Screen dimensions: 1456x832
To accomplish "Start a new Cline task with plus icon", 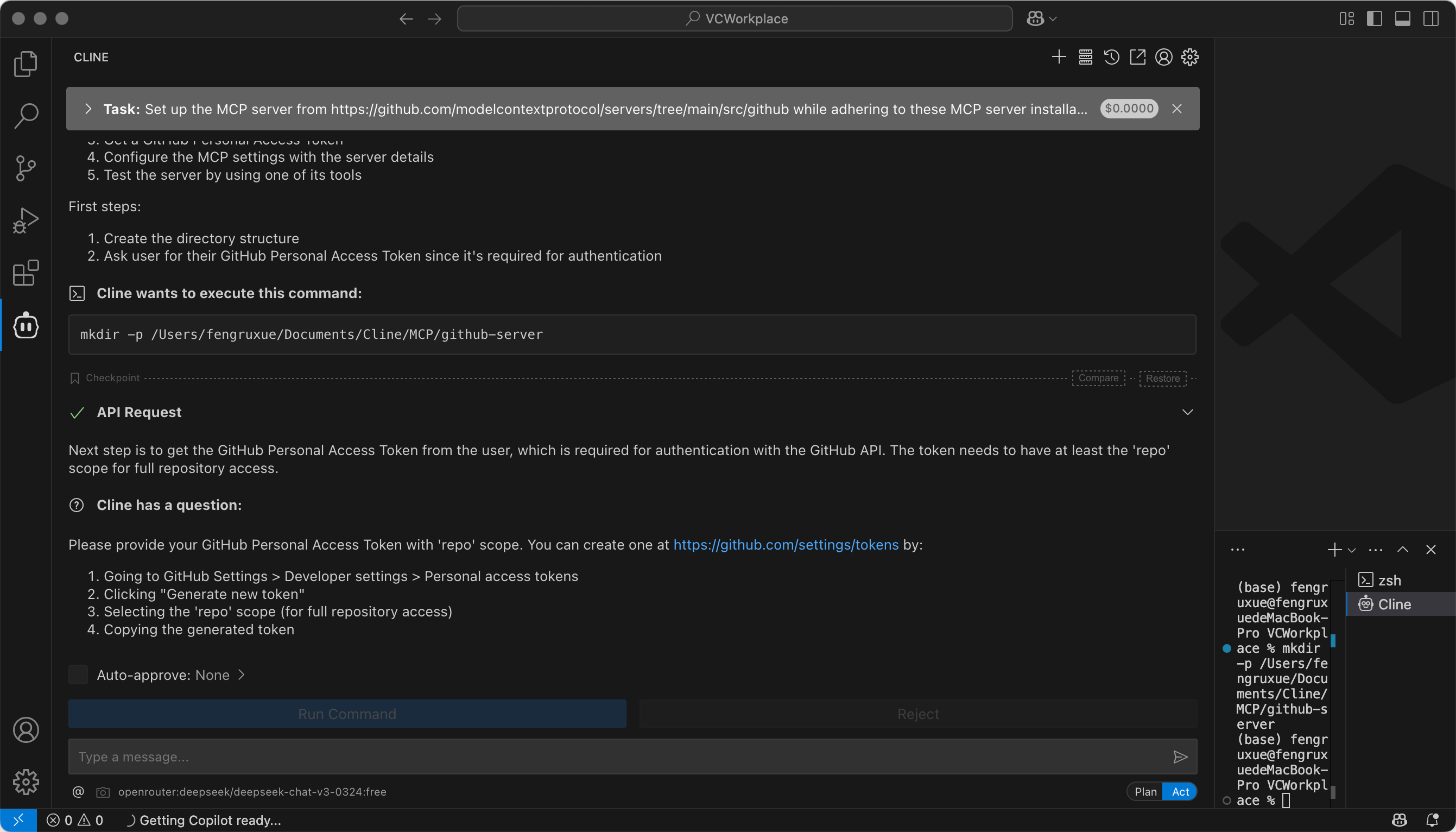I will [1059, 57].
